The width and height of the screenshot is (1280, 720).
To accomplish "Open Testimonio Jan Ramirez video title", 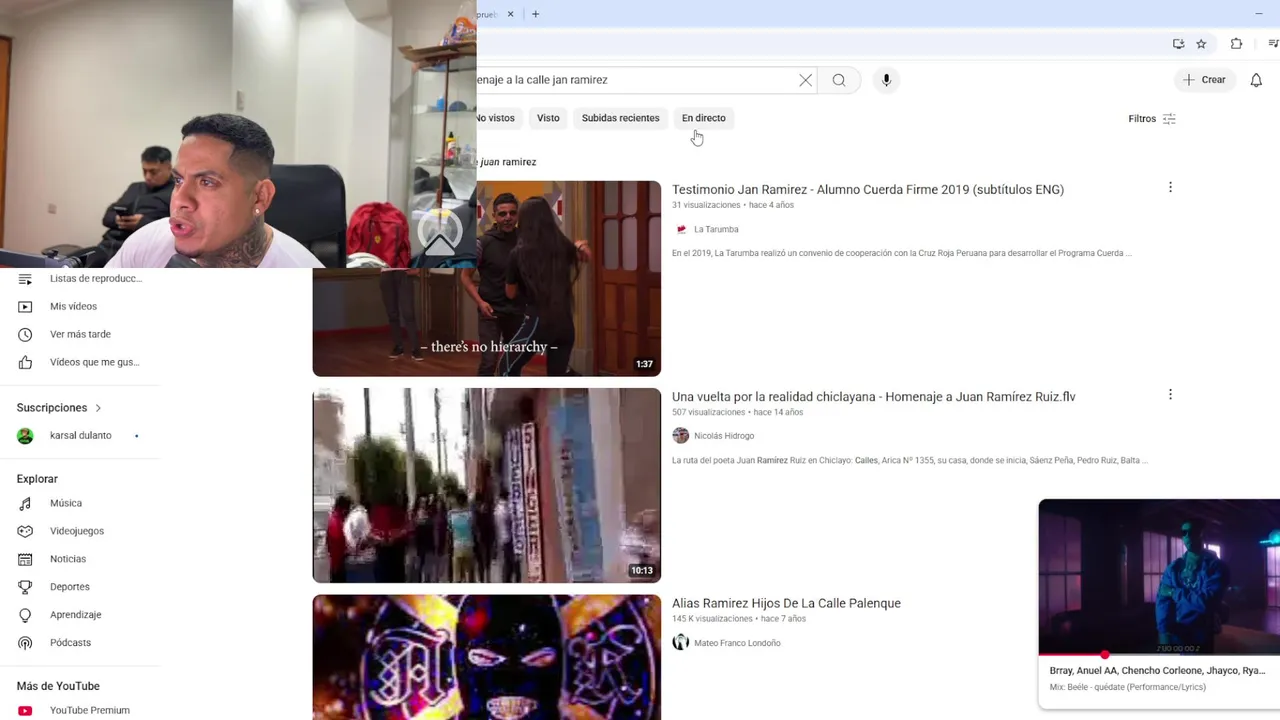I will pos(868,189).
